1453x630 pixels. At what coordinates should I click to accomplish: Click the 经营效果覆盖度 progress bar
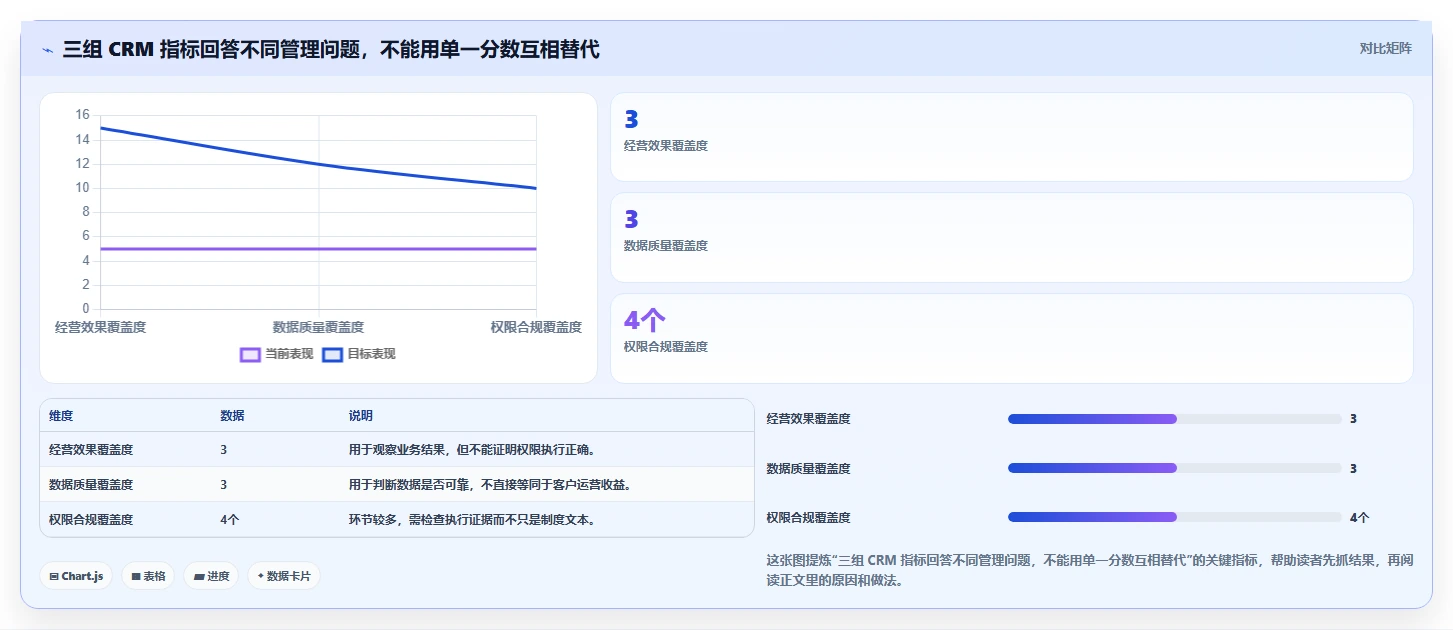point(1175,419)
